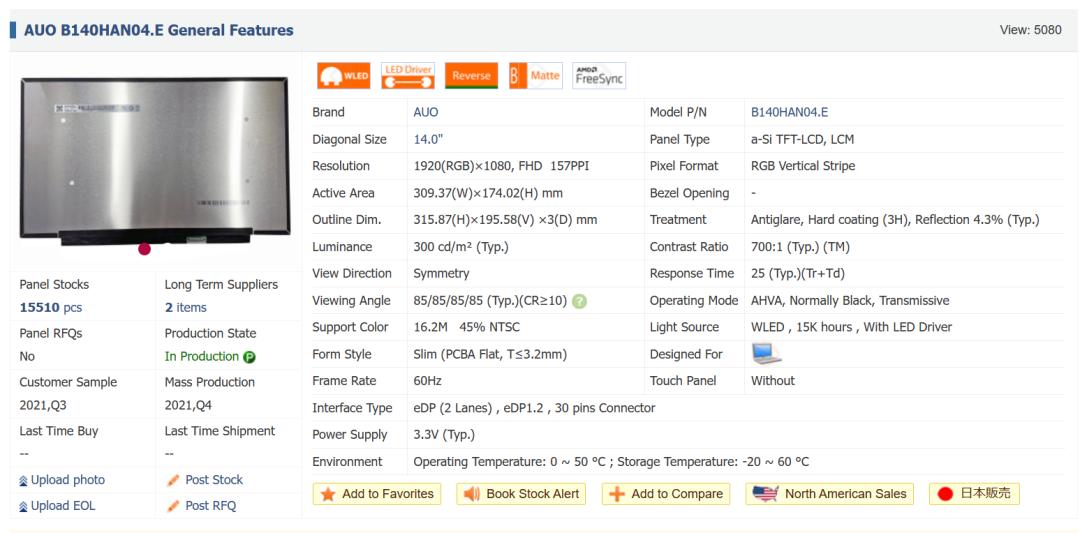This screenshot has width=1080, height=533.
Task: Click the frame rate value 60Hz
Action: [427, 381]
